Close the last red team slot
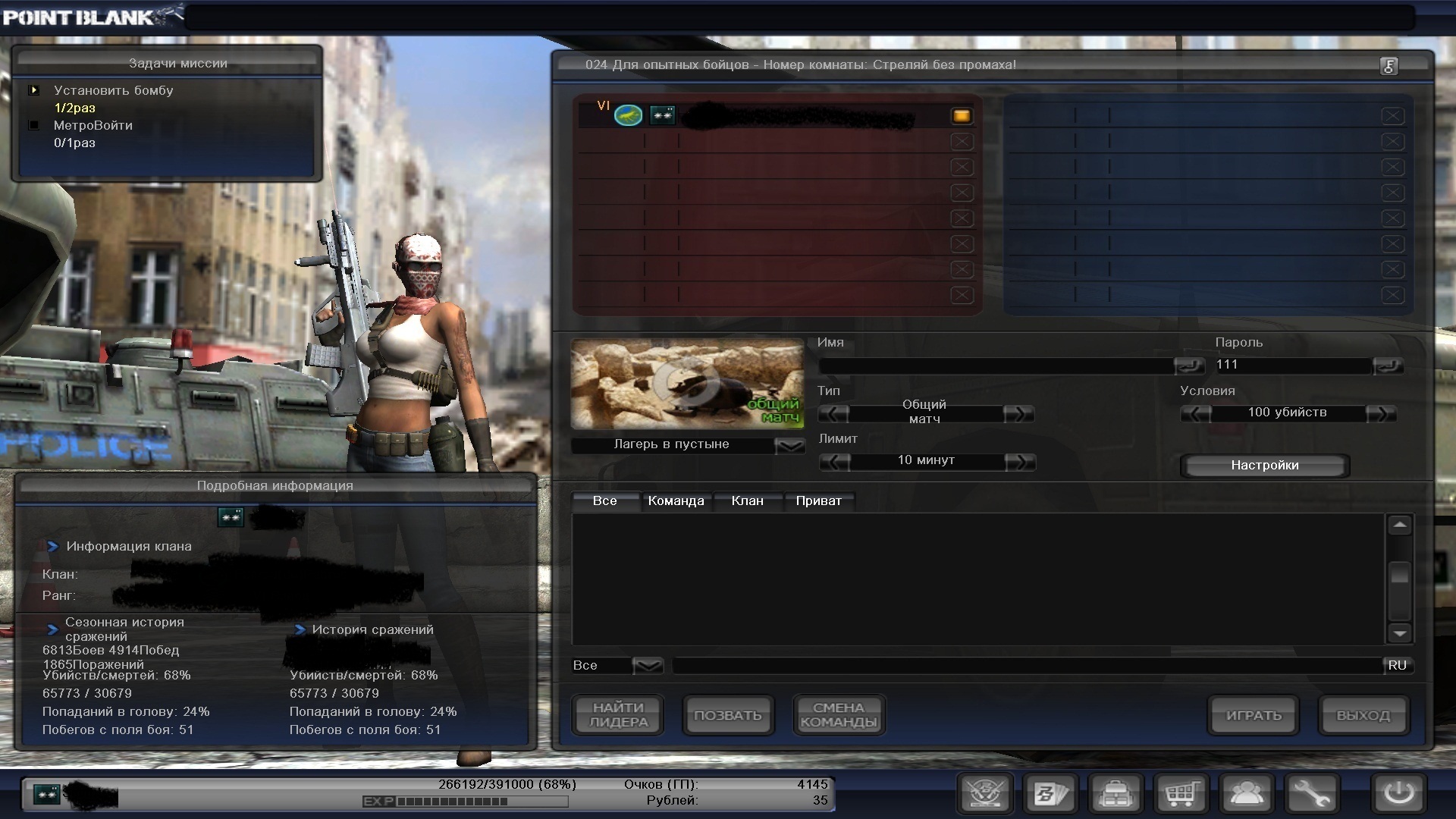 point(962,295)
